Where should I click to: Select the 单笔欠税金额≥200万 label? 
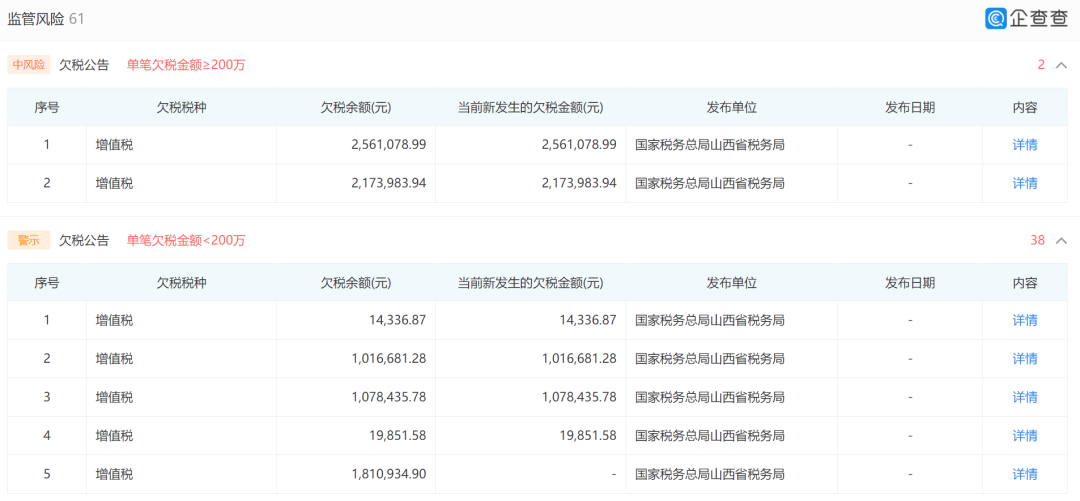pyautogui.click(x=186, y=65)
